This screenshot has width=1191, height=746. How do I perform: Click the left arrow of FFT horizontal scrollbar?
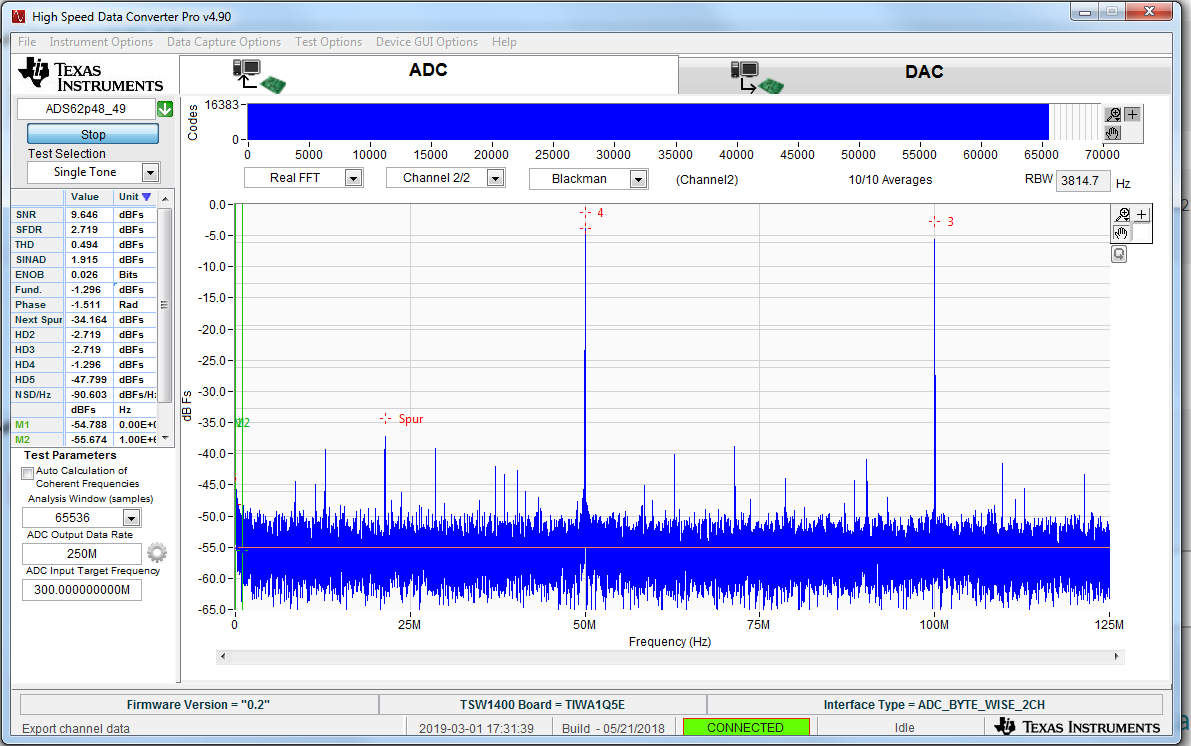click(223, 656)
